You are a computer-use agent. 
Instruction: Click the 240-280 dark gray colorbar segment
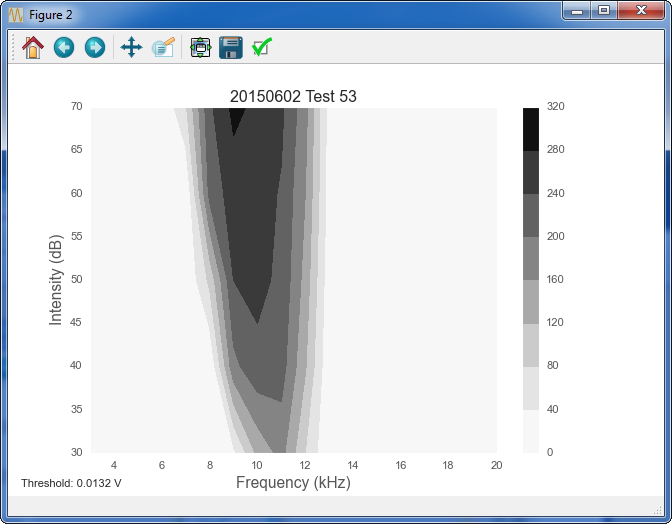[531, 172]
